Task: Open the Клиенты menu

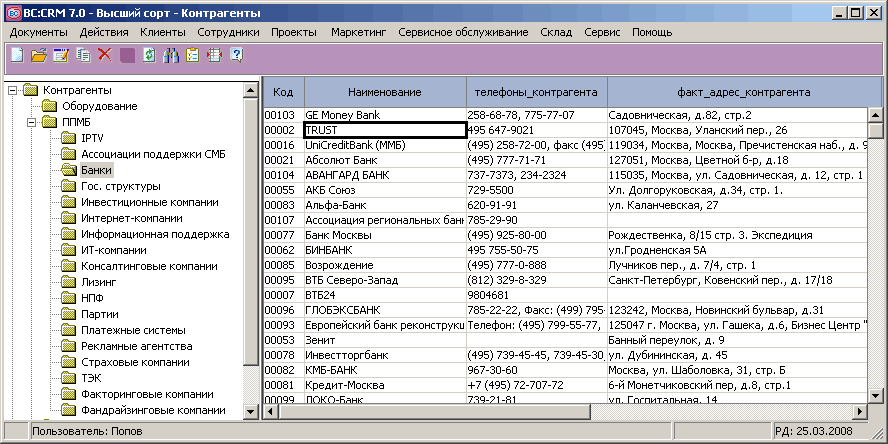Action: pyautogui.click(x=163, y=32)
